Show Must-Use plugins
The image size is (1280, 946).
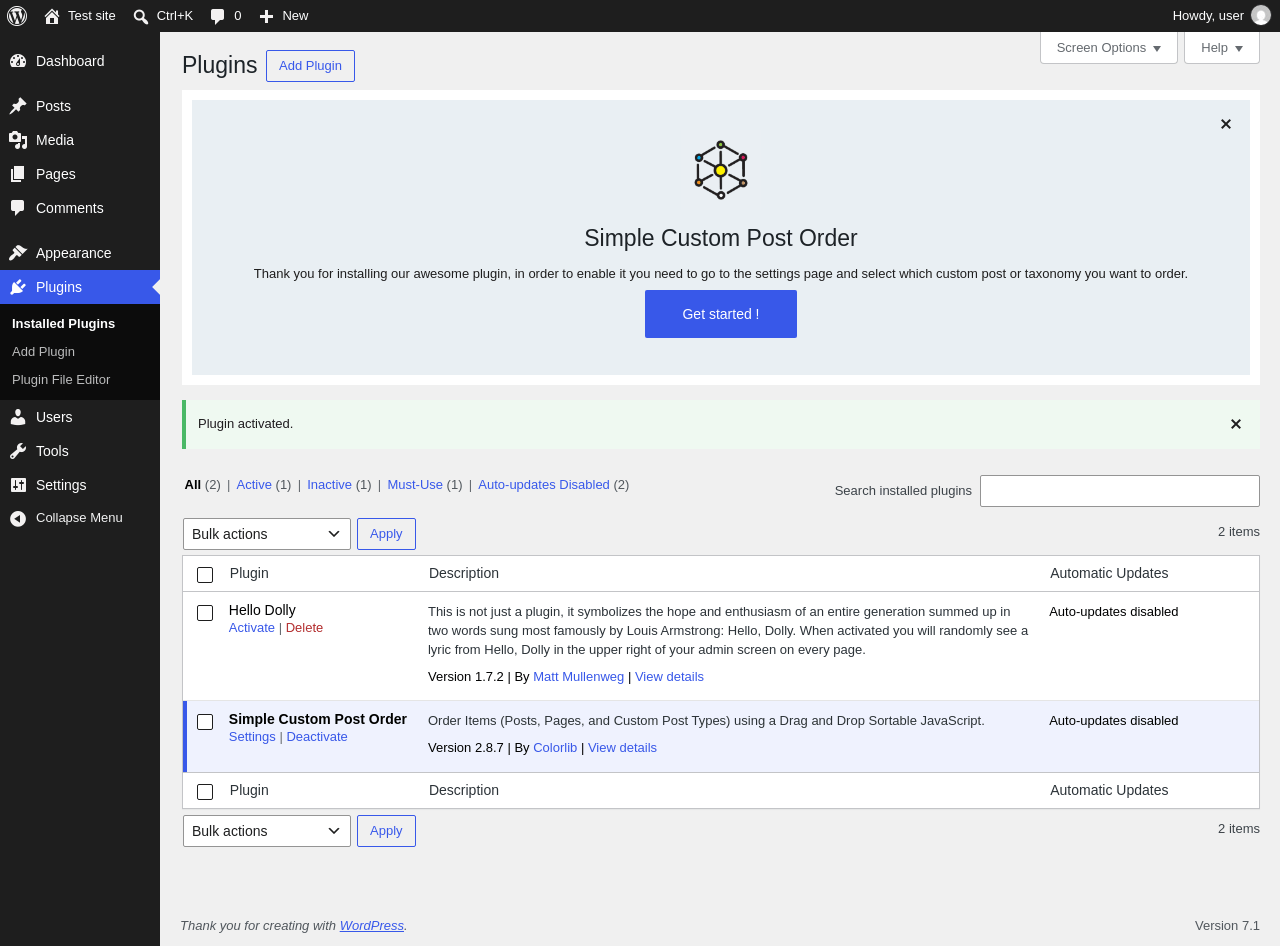click(415, 484)
